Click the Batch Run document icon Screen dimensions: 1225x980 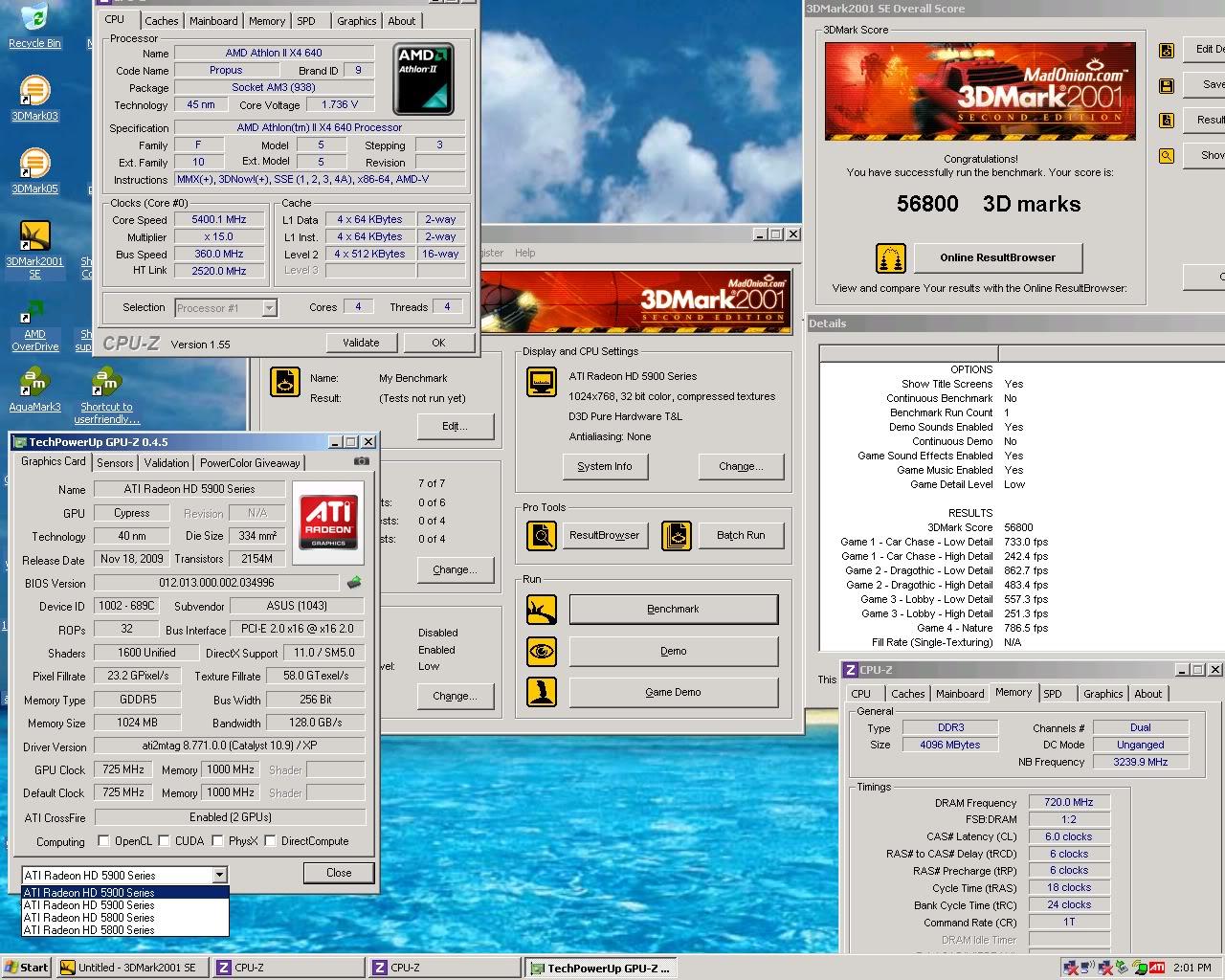(677, 535)
